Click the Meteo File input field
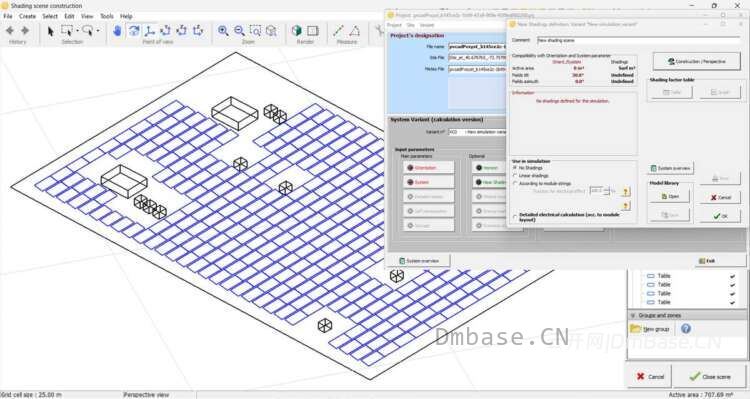The width and height of the screenshot is (750, 399). pos(477,69)
